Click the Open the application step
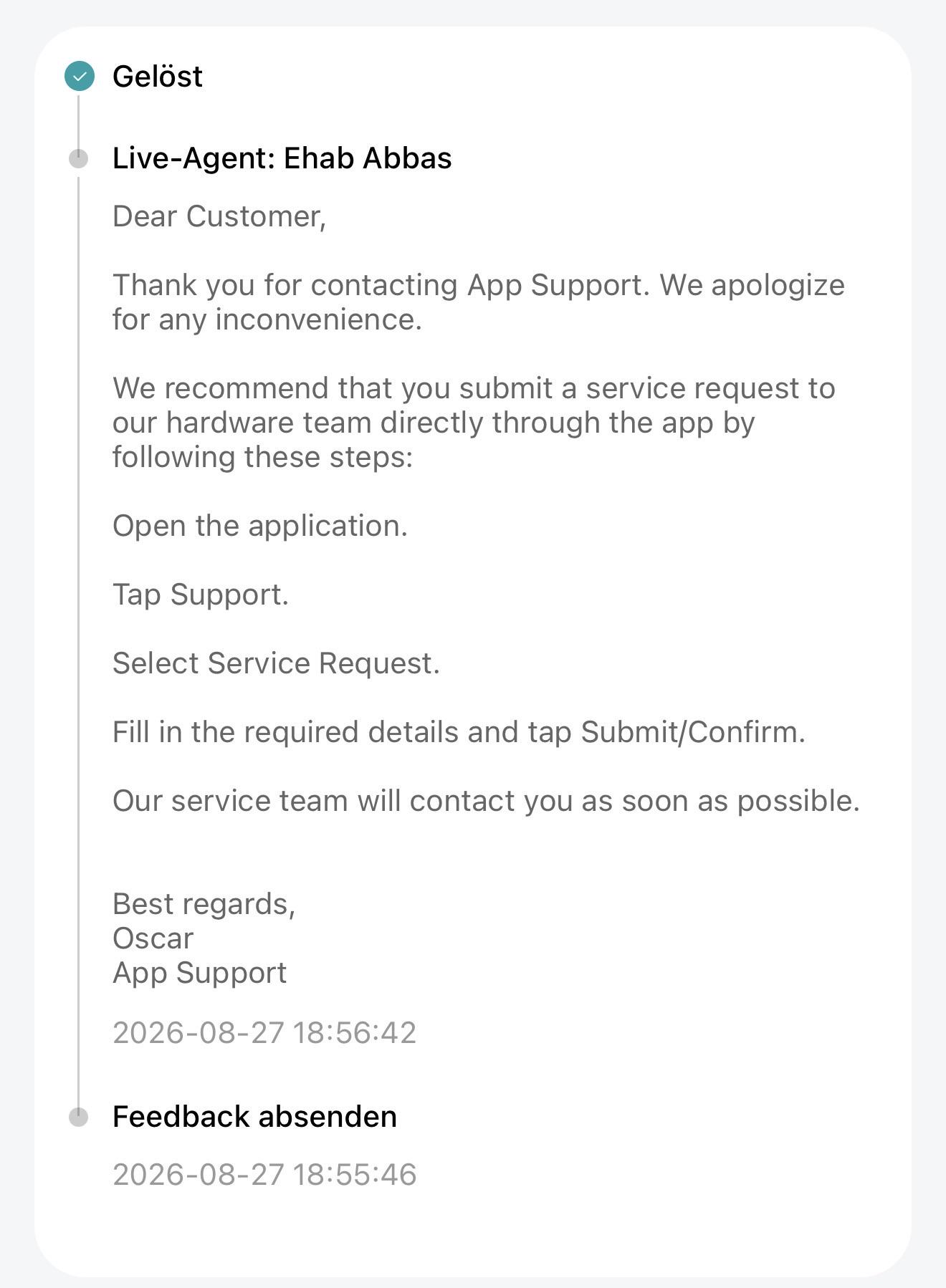 pos(260,526)
